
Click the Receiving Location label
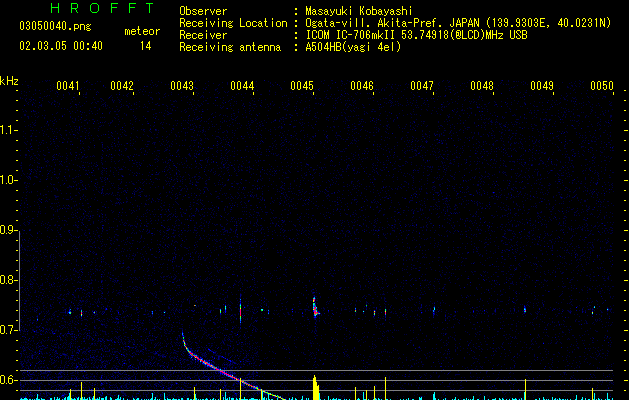(x=233, y=23)
